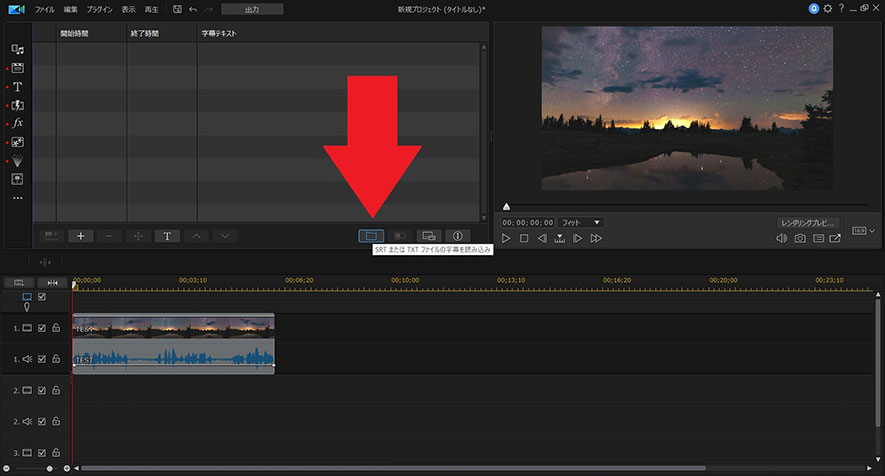Image resolution: width=885 pixels, height=476 pixels.
Task: Click the export subtitle button
Action: [400, 236]
